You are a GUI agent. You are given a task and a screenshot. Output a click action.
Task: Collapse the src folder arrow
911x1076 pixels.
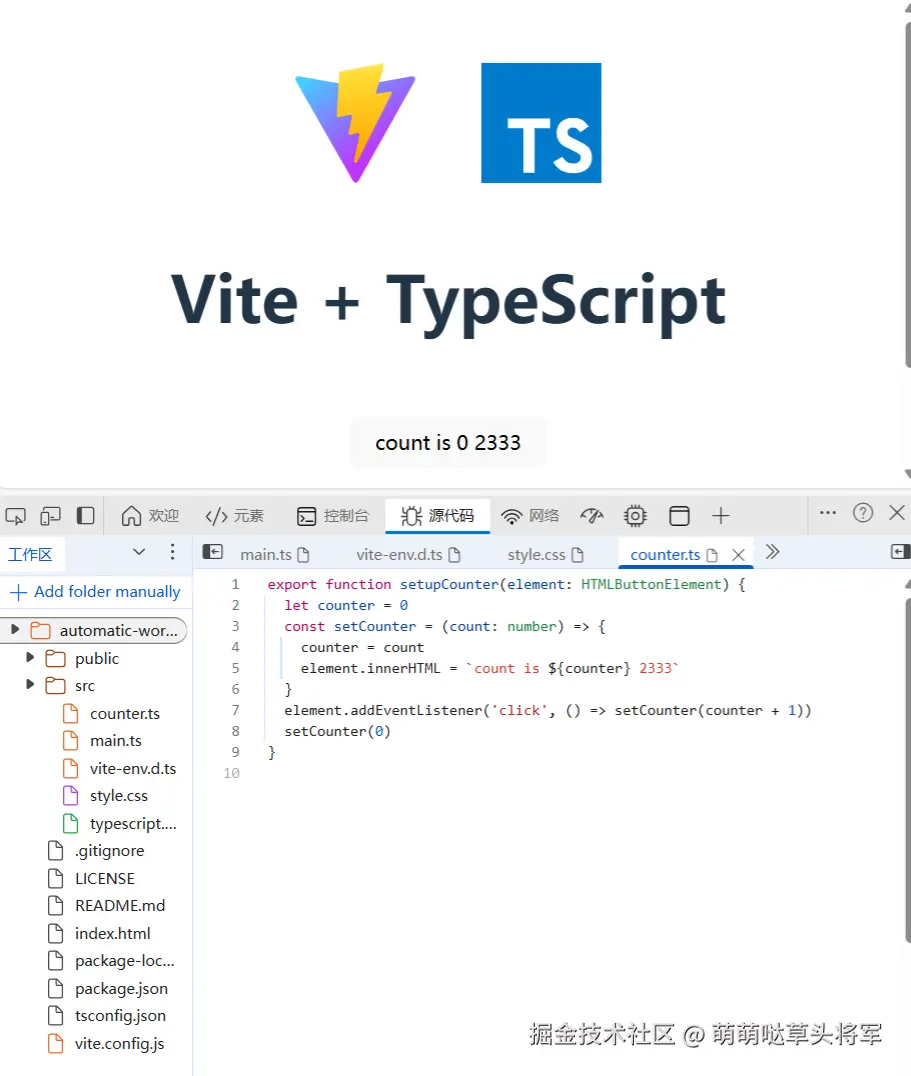click(29, 684)
